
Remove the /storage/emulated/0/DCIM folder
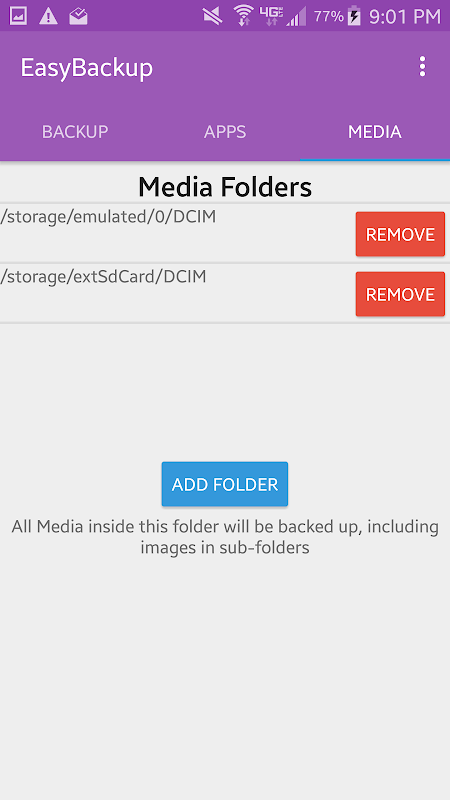coord(400,234)
